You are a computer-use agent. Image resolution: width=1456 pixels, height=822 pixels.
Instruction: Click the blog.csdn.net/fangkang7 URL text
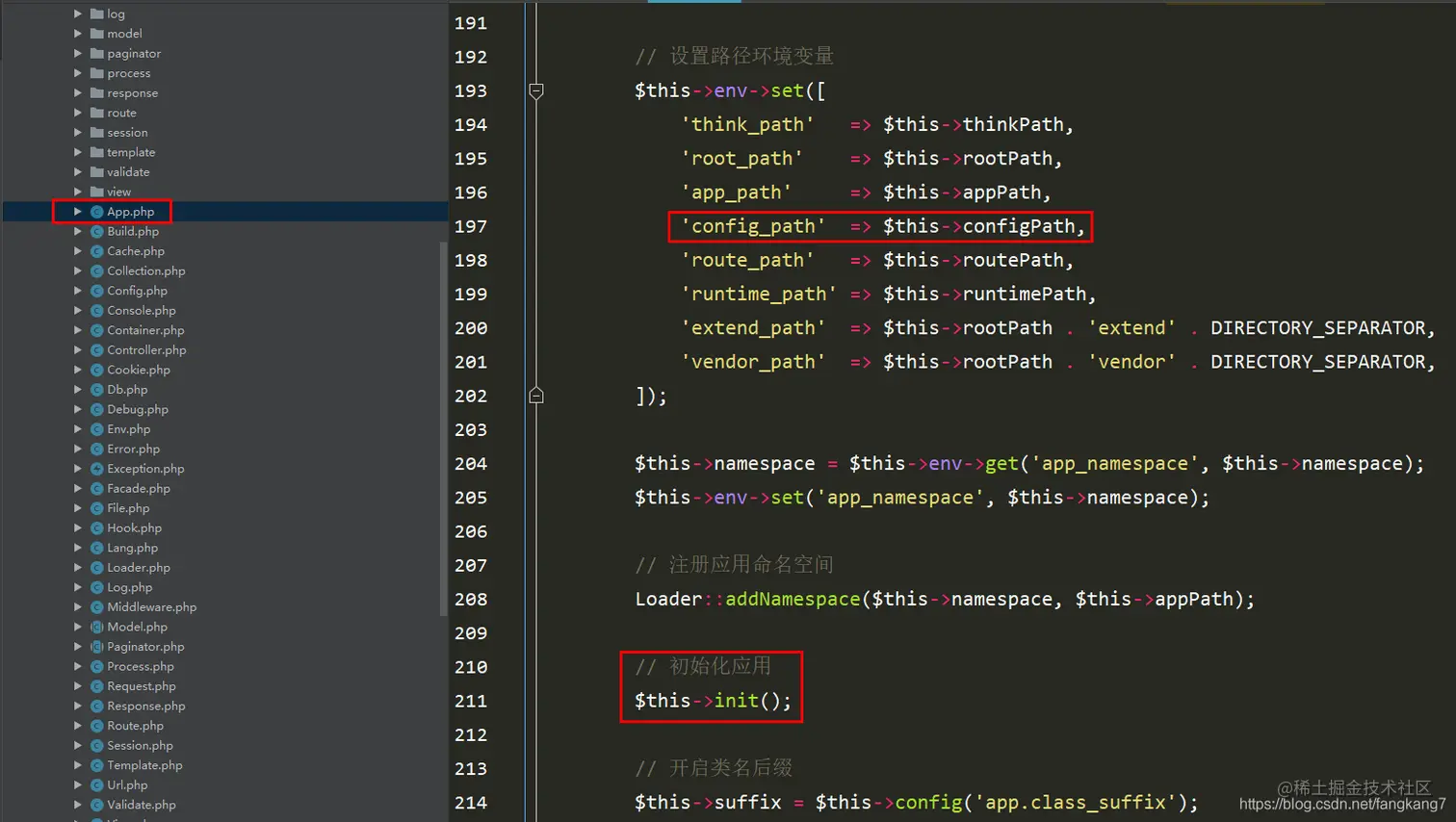pyautogui.click(x=1342, y=804)
